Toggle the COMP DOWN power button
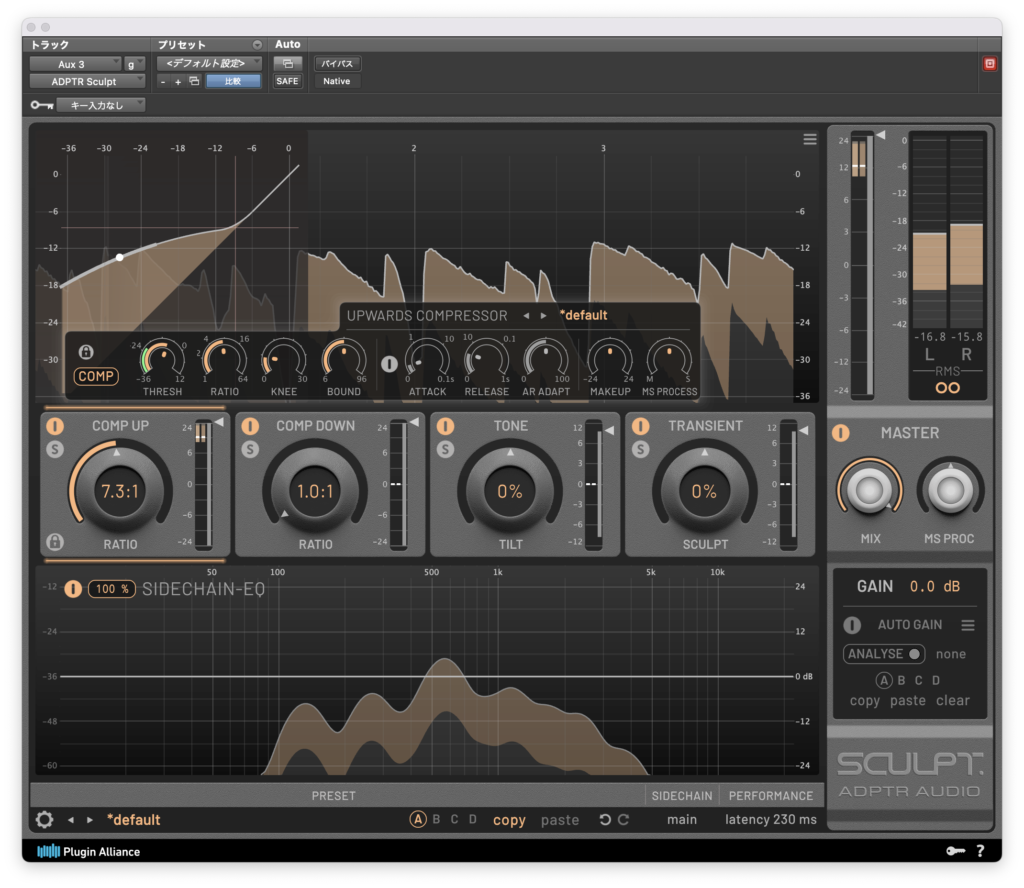1024x888 pixels. [250, 426]
